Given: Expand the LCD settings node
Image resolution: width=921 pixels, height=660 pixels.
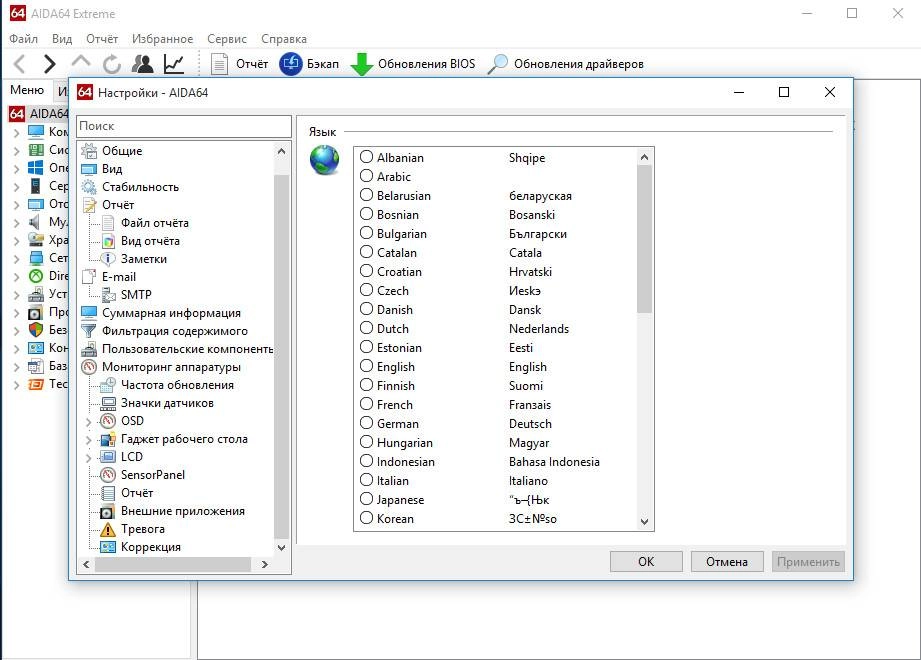Looking at the screenshot, I should pyautogui.click(x=89, y=457).
